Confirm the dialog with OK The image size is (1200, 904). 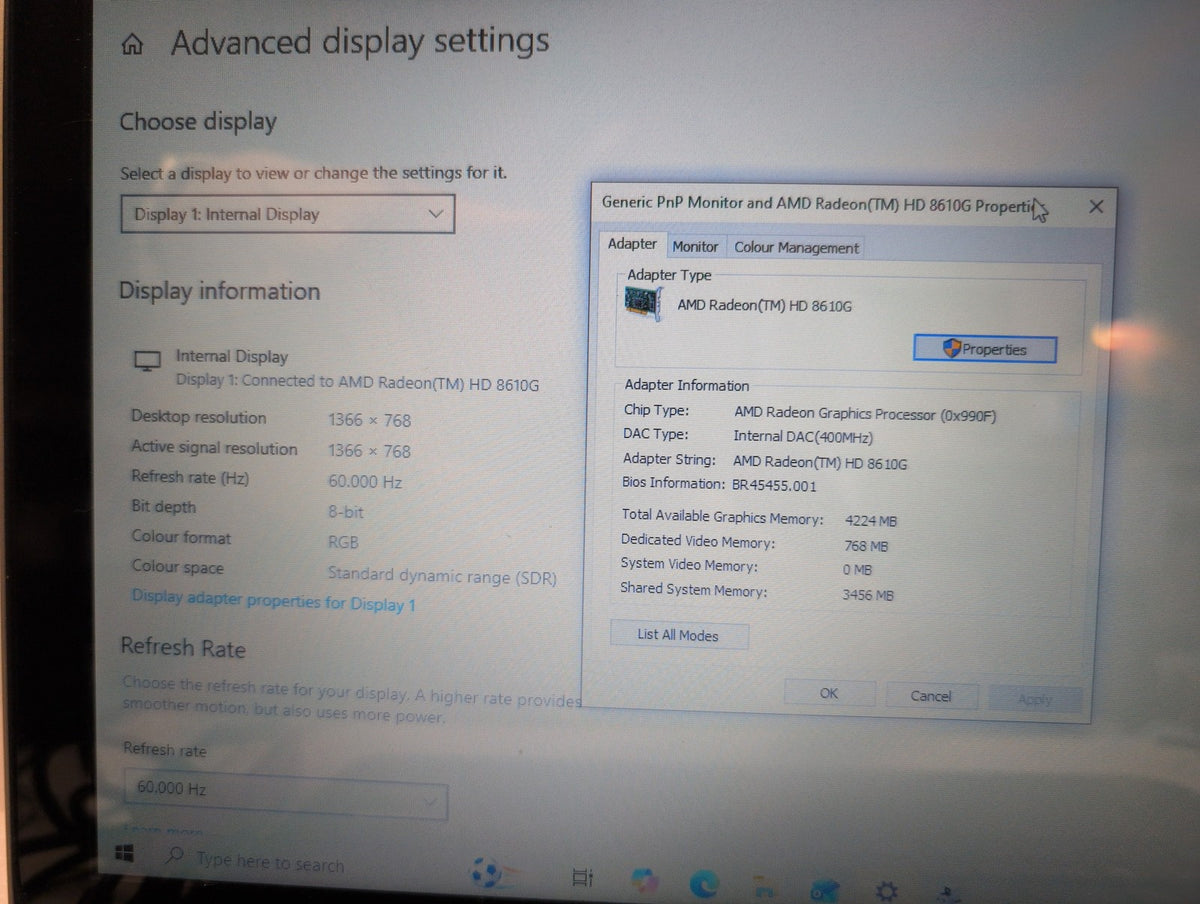click(829, 693)
